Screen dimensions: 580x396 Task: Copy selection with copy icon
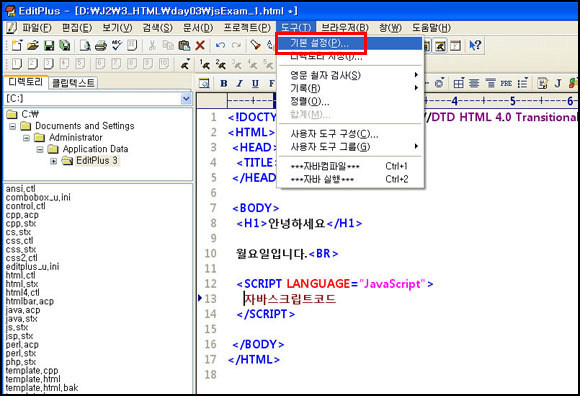tap(168, 45)
